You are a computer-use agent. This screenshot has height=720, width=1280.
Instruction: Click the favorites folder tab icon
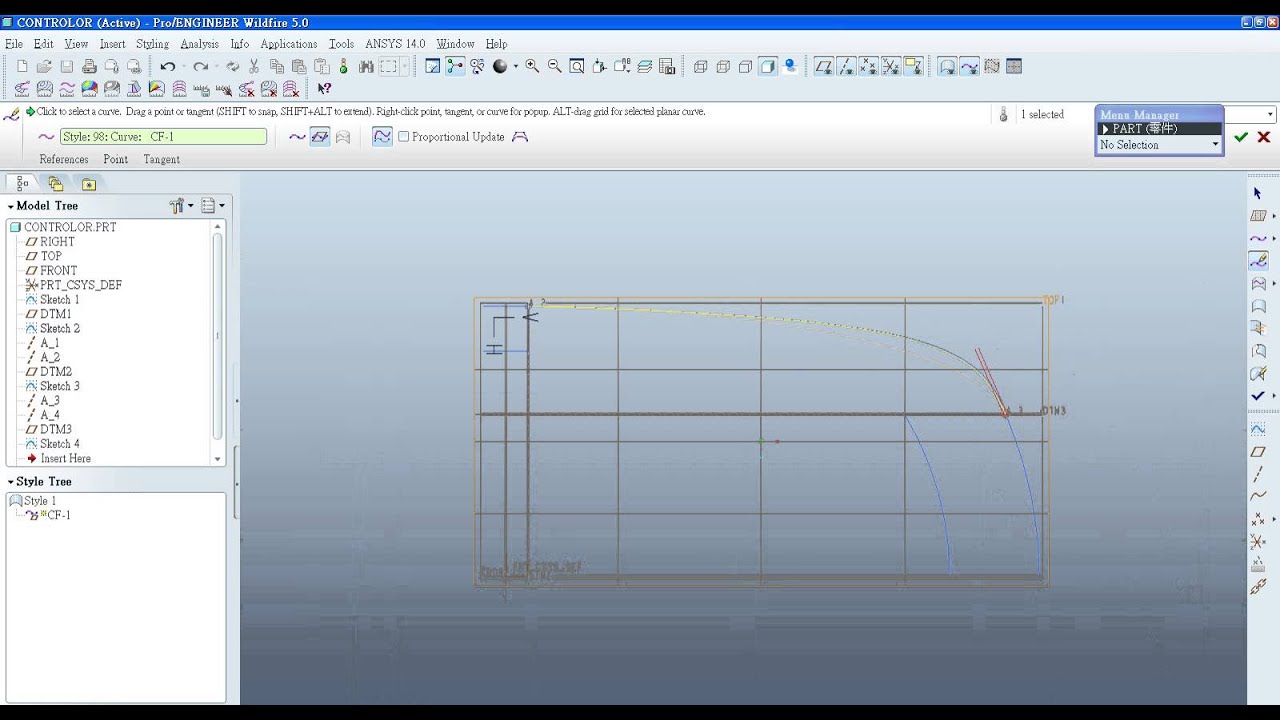[89, 183]
